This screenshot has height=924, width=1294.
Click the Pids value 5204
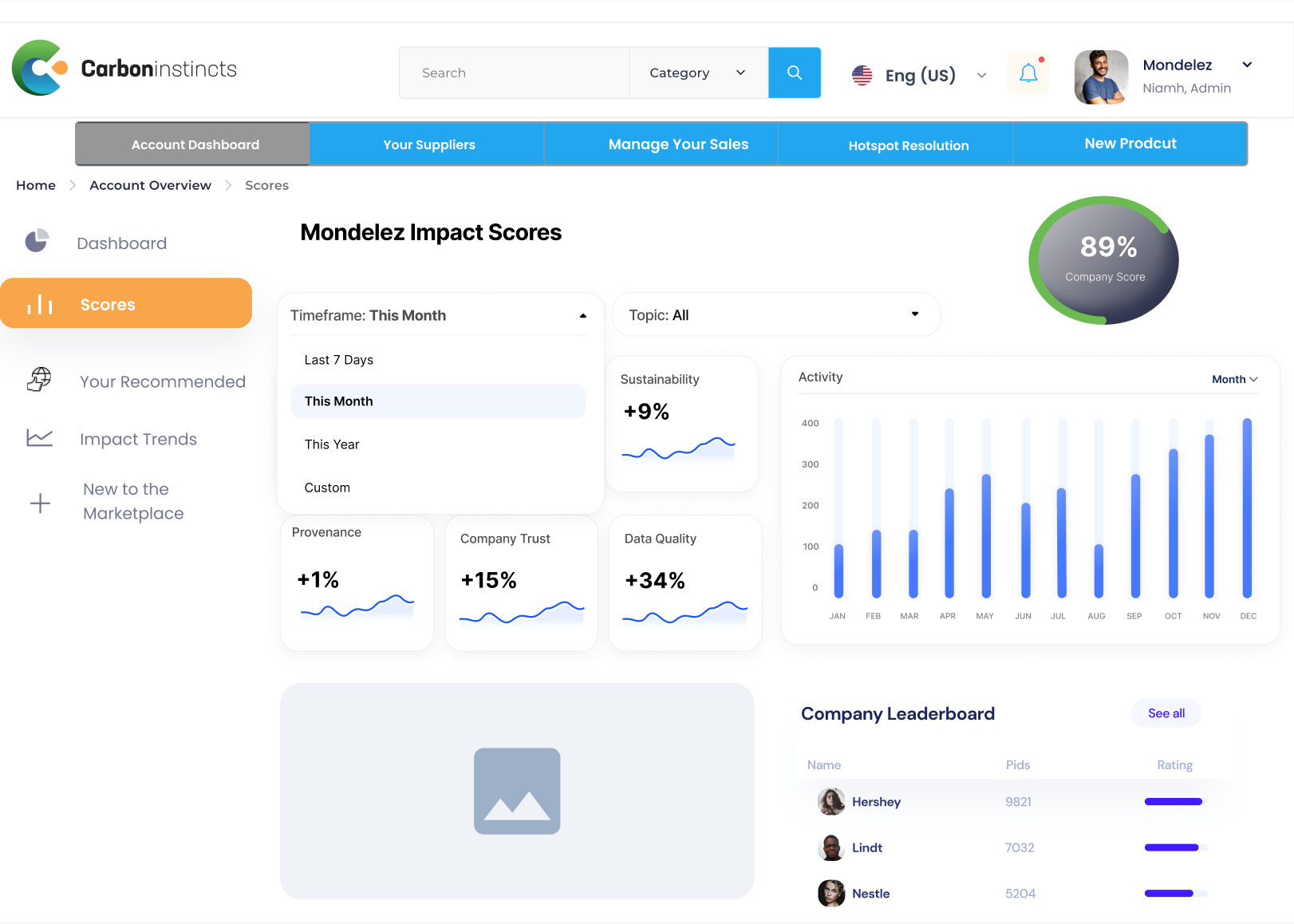(x=1020, y=894)
